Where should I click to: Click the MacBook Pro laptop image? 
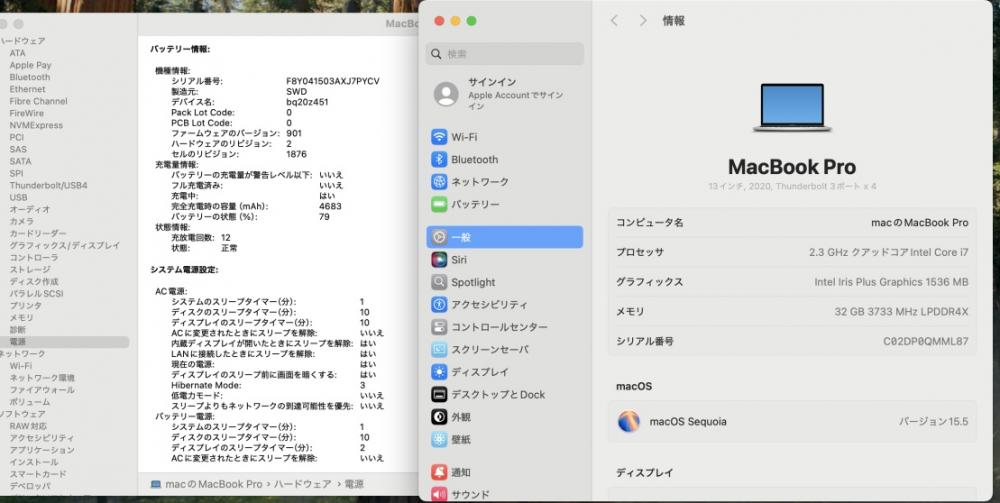coord(791,107)
